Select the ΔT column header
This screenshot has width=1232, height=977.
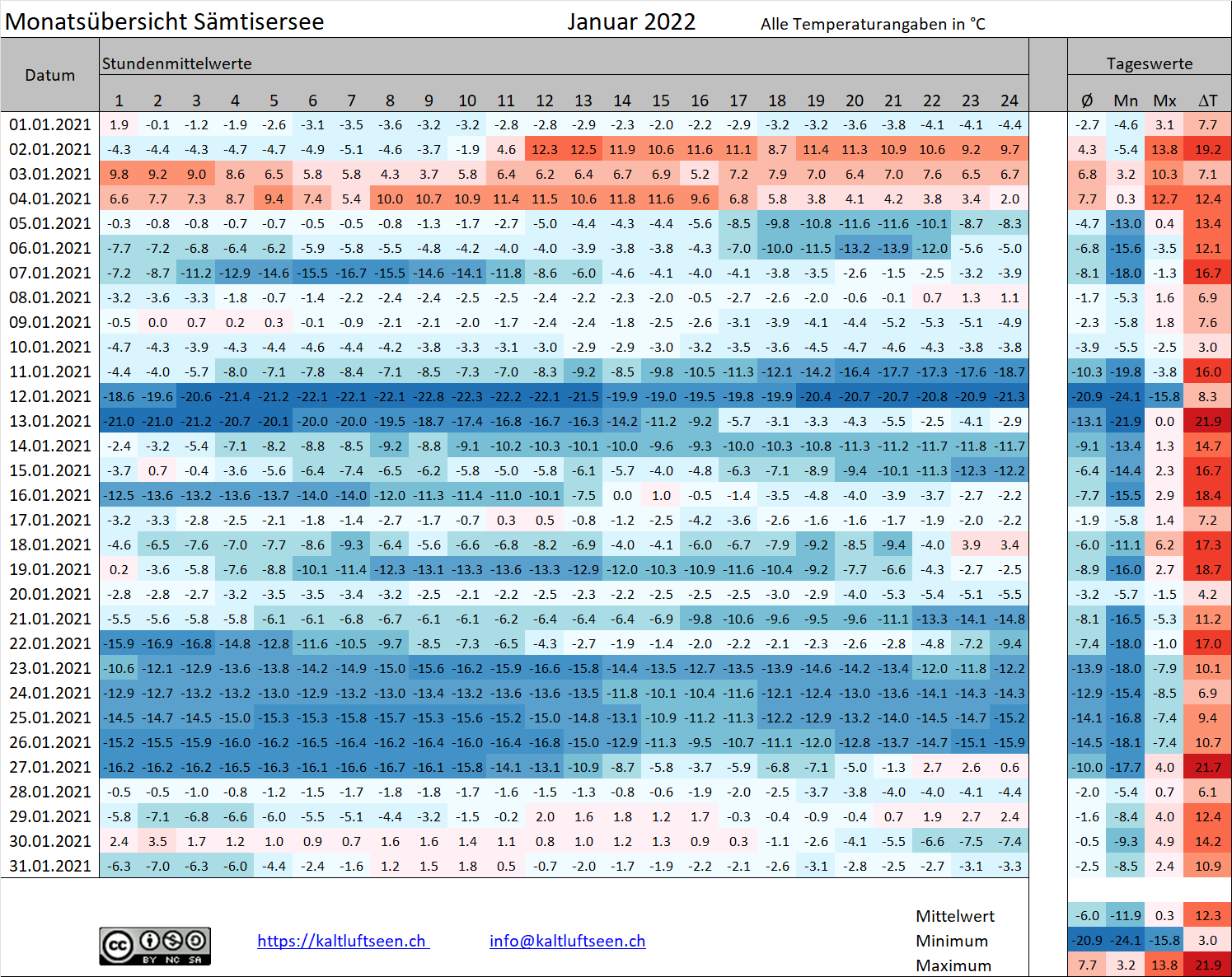(1207, 101)
